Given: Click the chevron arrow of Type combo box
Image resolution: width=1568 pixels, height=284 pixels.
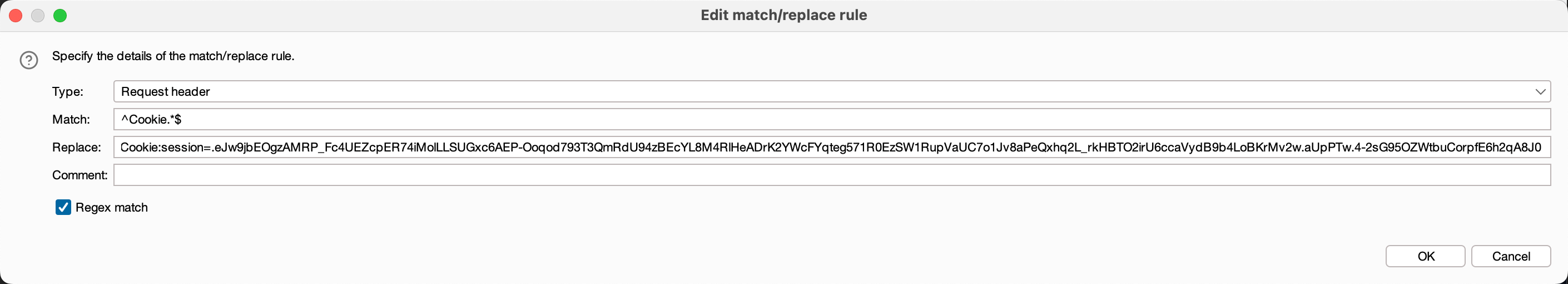Looking at the screenshot, I should [x=1540, y=91].
